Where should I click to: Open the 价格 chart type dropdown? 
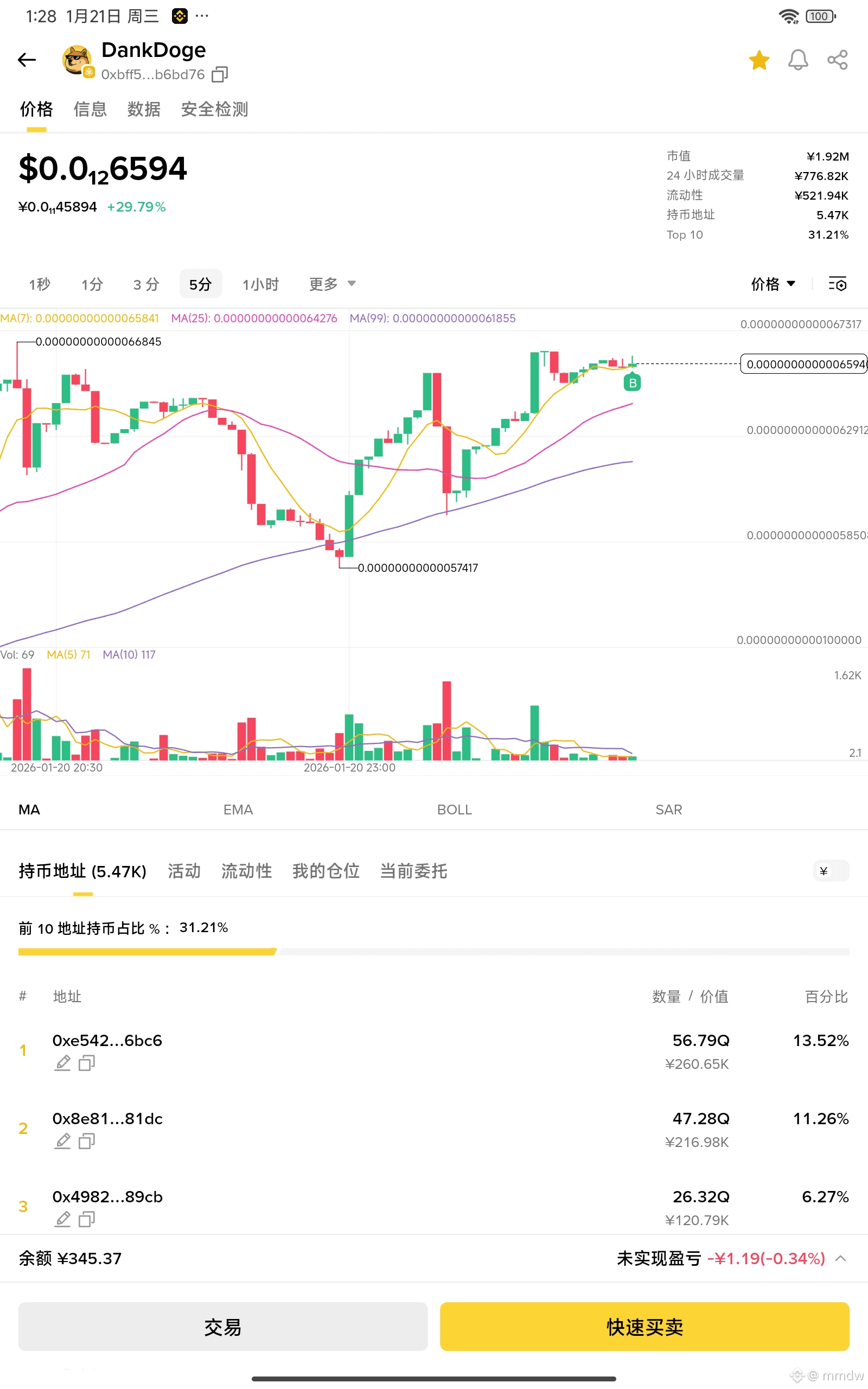coord(773,284)
